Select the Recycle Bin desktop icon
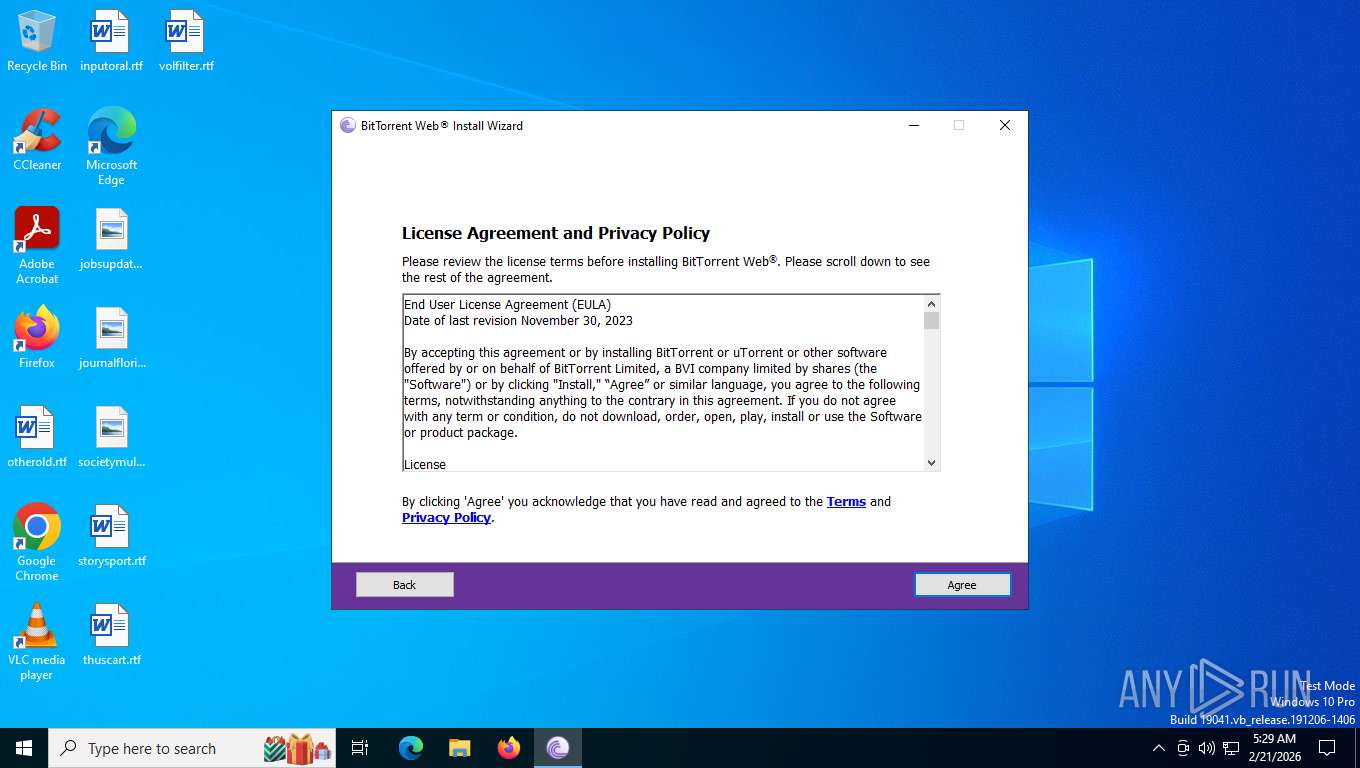This screenshot has width=1360, height=768. coord(37,42)
